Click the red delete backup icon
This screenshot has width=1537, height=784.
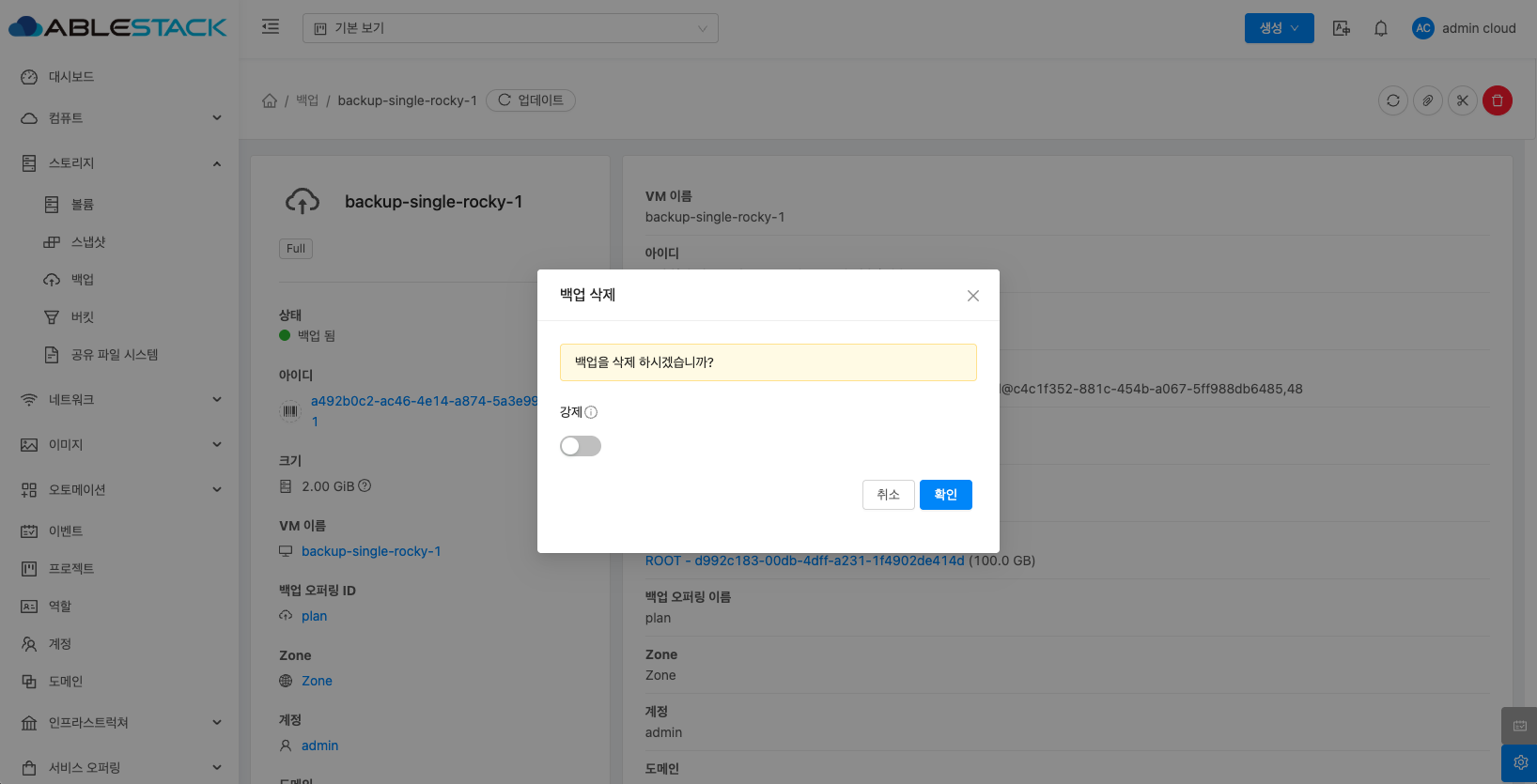click(x=1497, y=100)
